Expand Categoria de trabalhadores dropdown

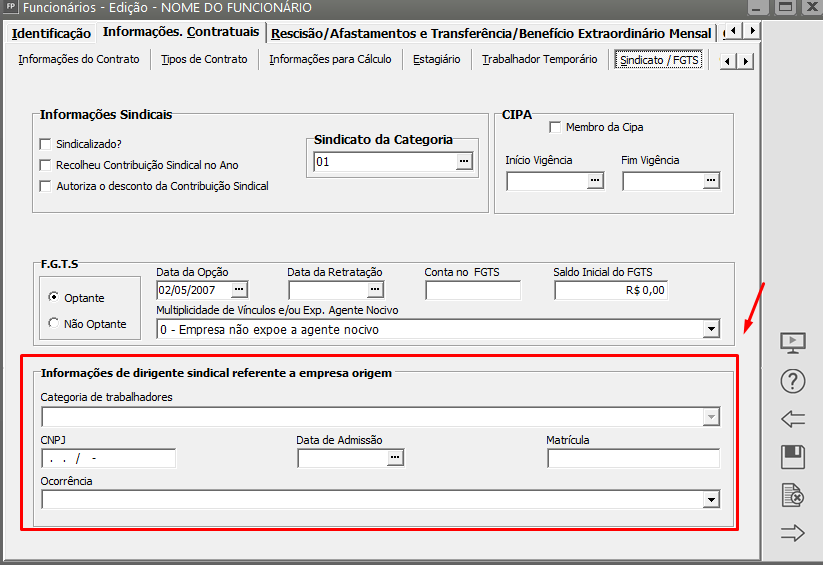711,417
